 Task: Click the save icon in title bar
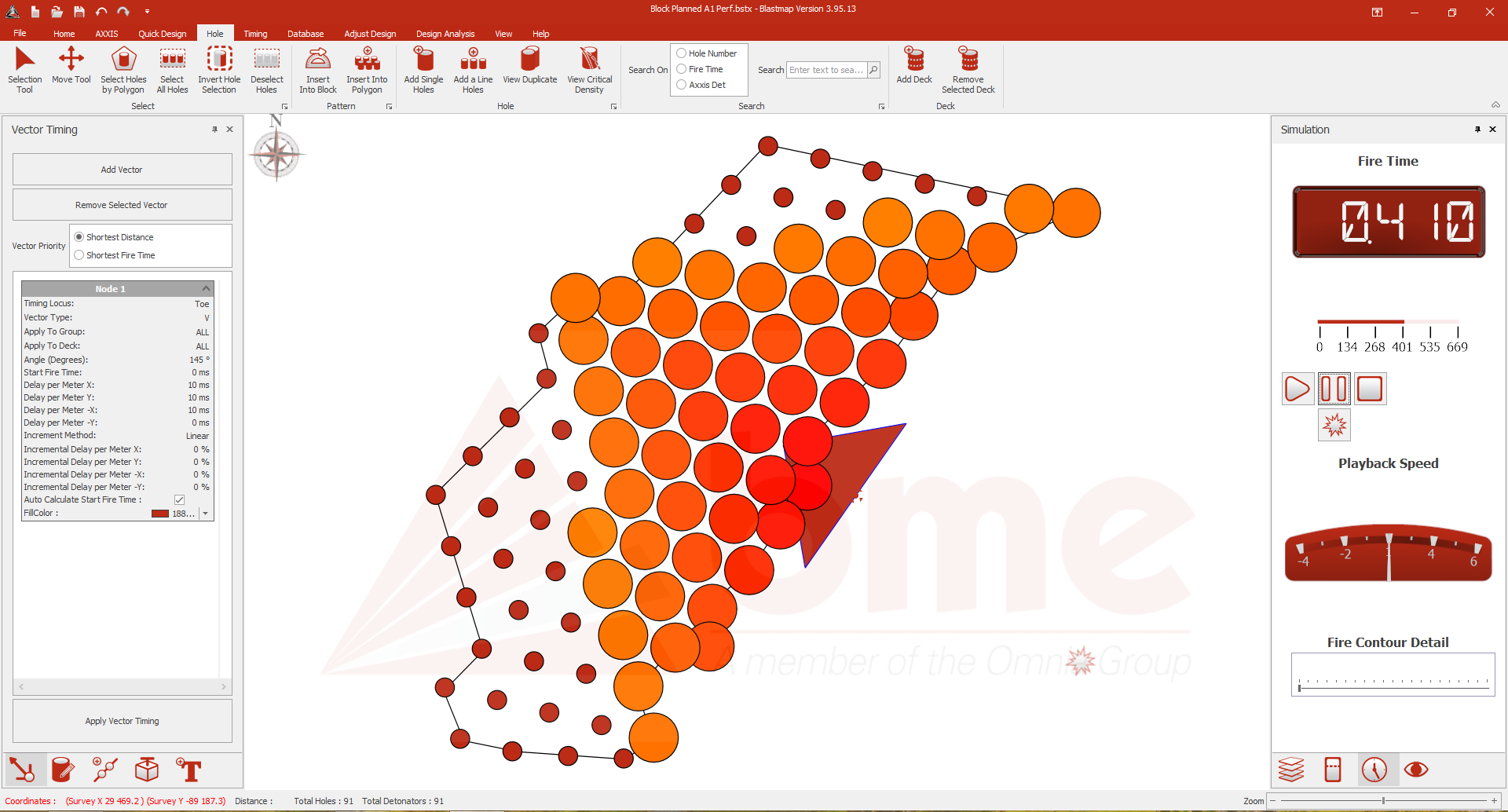coord(79,12)
